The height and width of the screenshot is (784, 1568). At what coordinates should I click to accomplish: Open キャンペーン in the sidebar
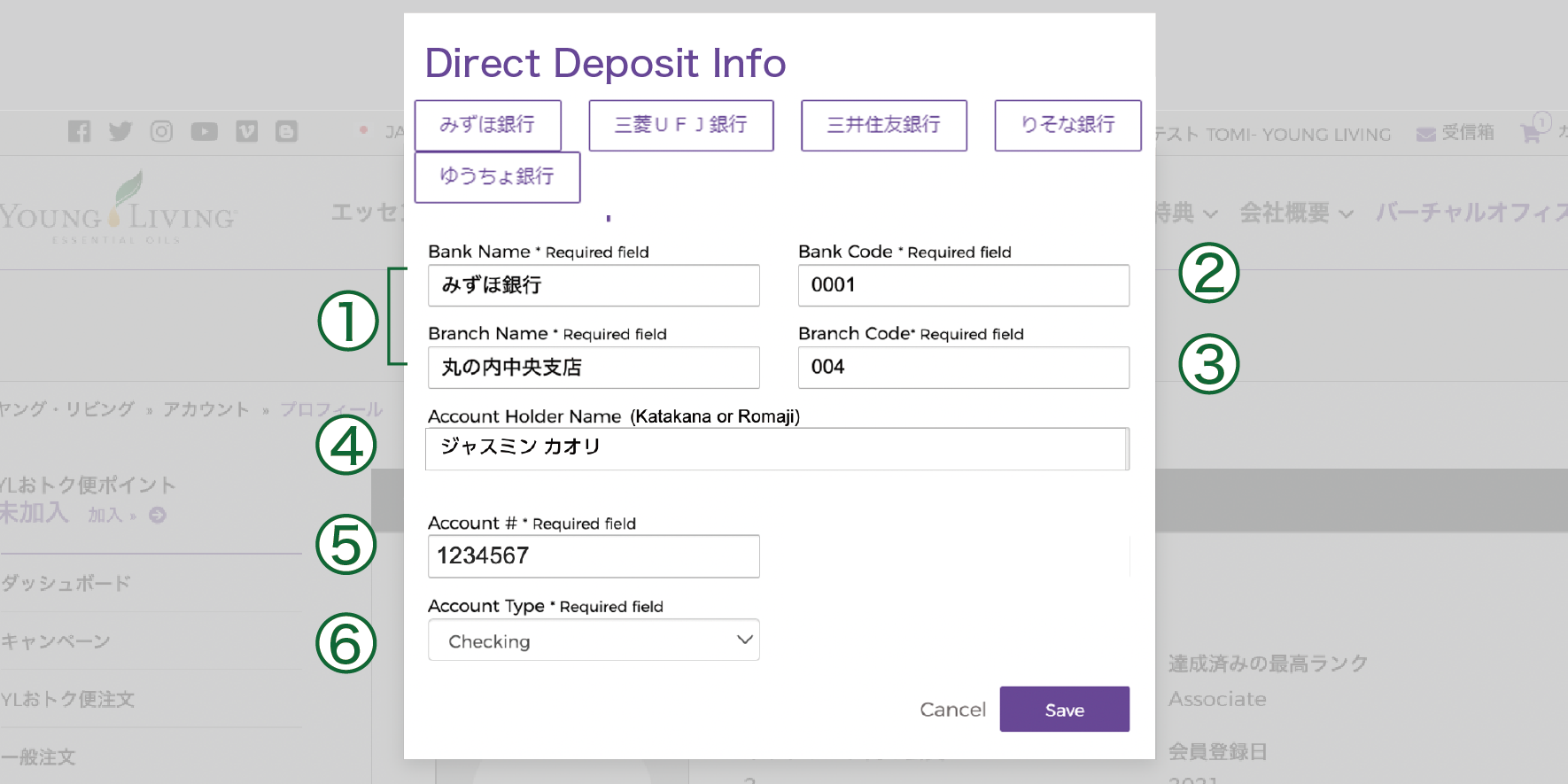point(56,641)
